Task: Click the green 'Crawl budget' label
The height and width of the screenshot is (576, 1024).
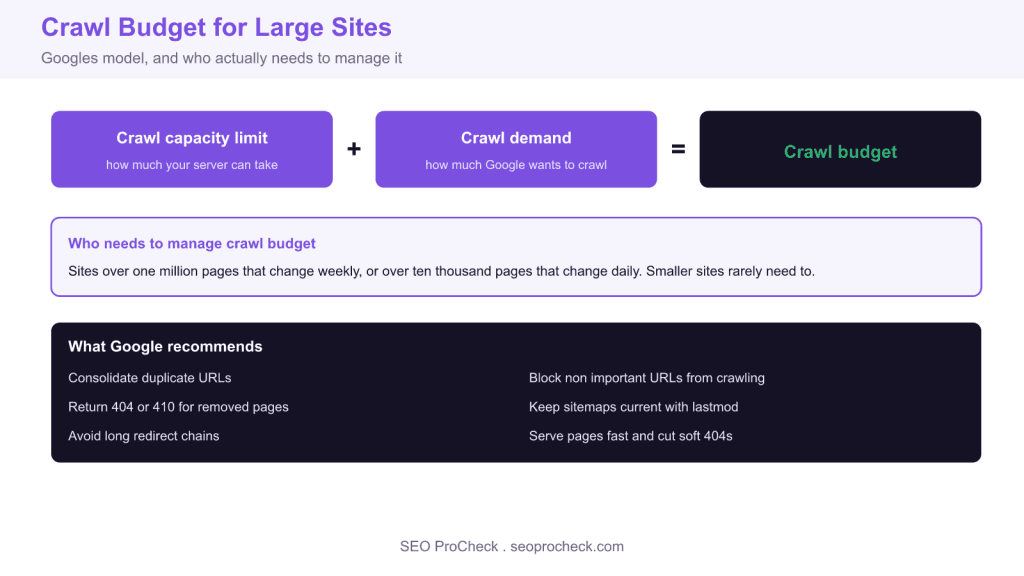Action: tap(840, 152)
